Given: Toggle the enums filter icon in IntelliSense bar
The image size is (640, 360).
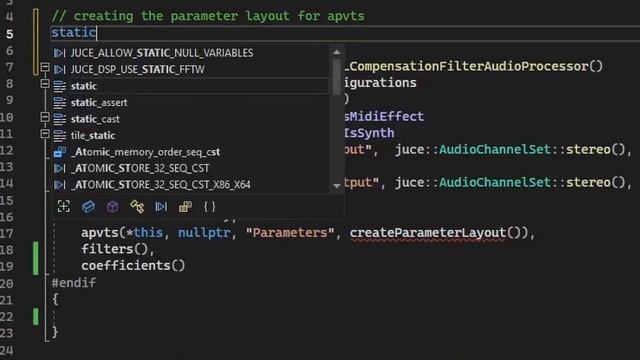Looking at the screenshot, I should point(185,207).
